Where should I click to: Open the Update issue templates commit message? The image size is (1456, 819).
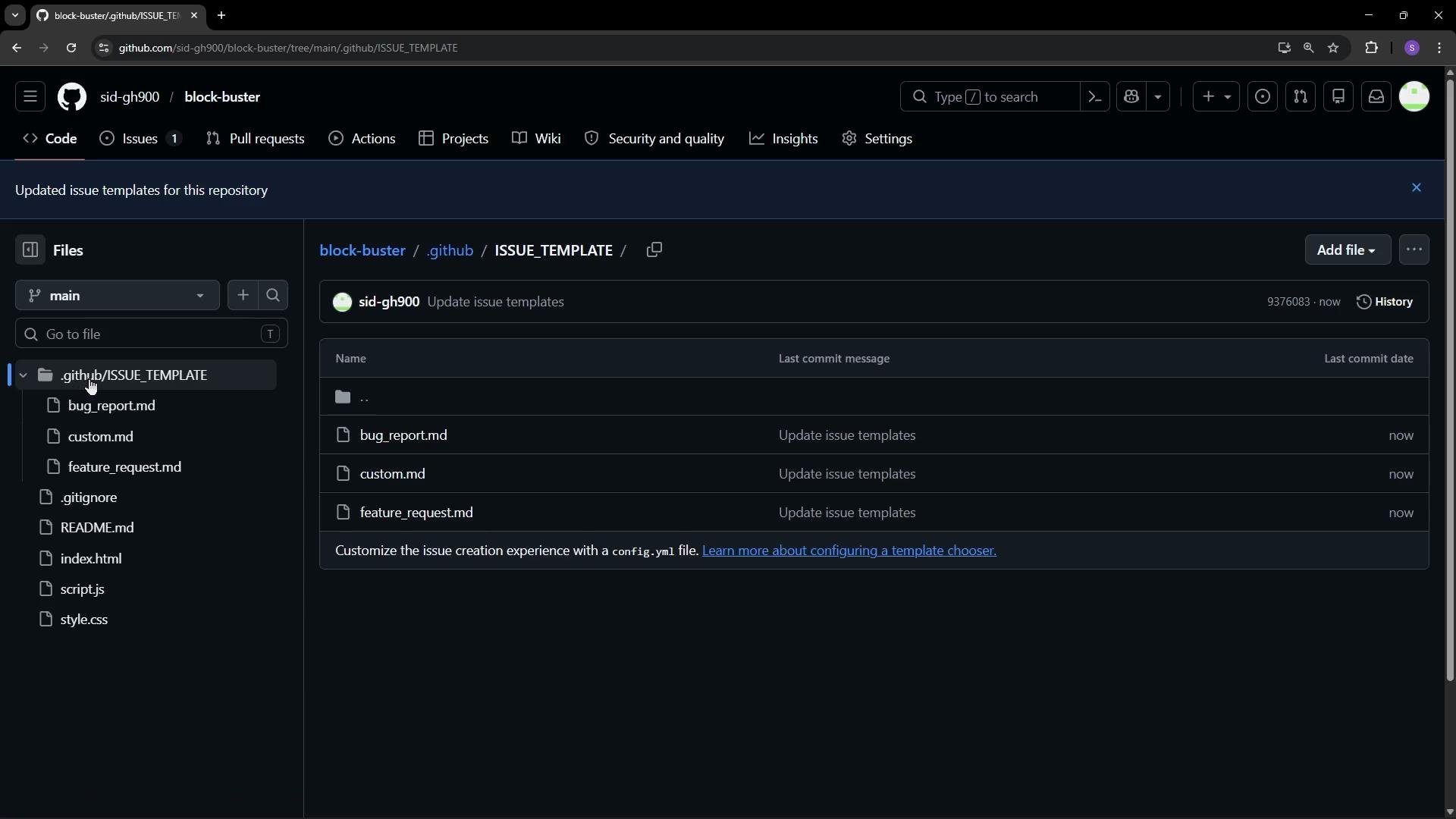pos(495,302)
